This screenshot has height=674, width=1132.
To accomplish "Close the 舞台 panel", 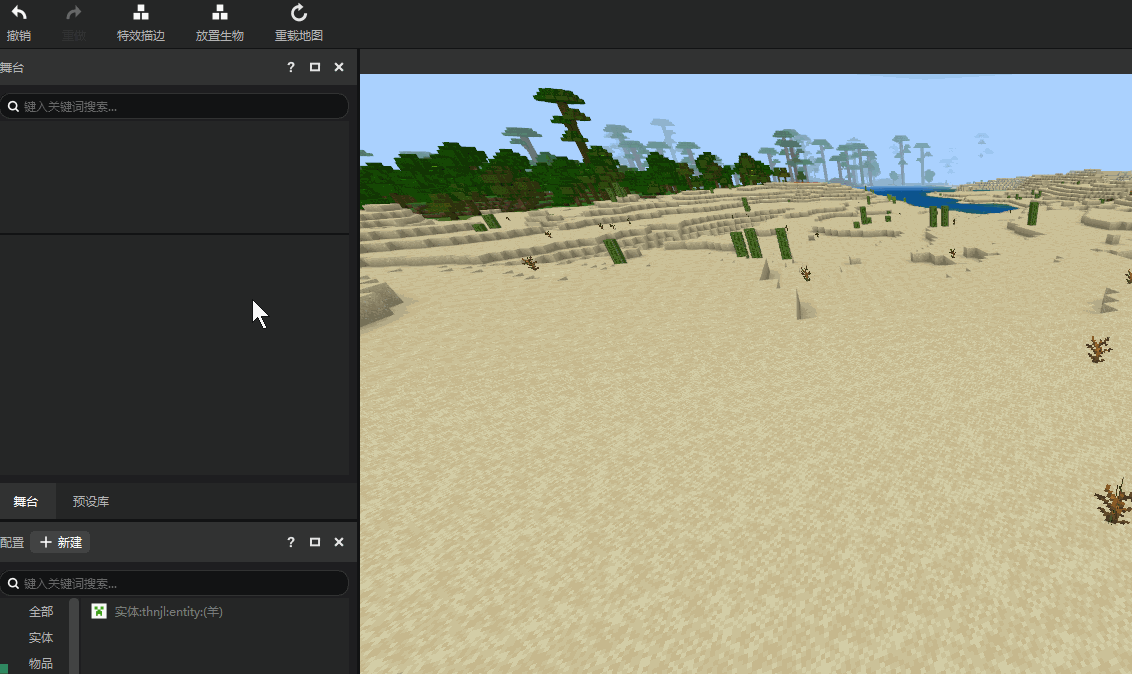I will 339,67.
